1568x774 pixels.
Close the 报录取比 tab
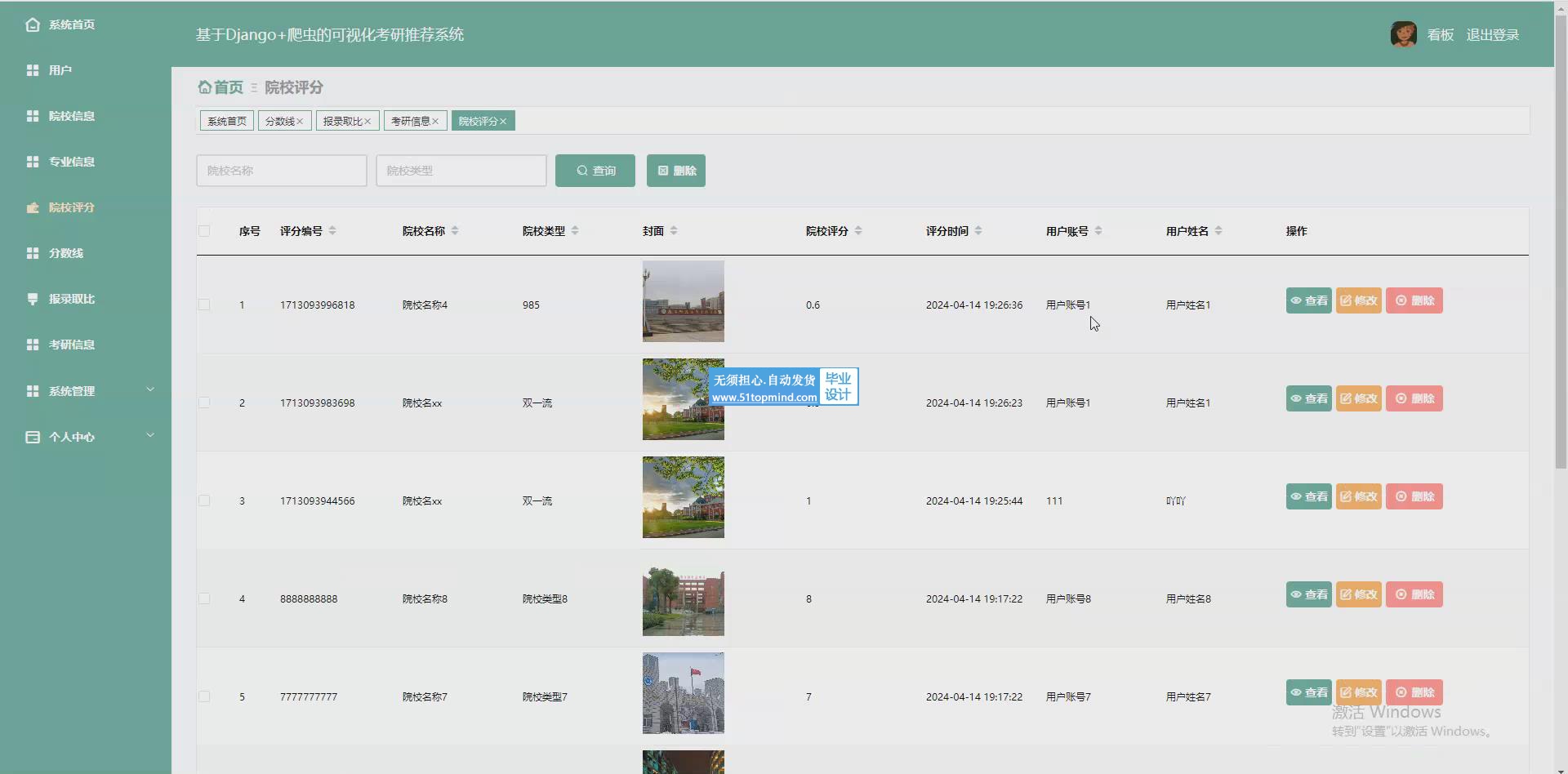[x=367, y=122]
